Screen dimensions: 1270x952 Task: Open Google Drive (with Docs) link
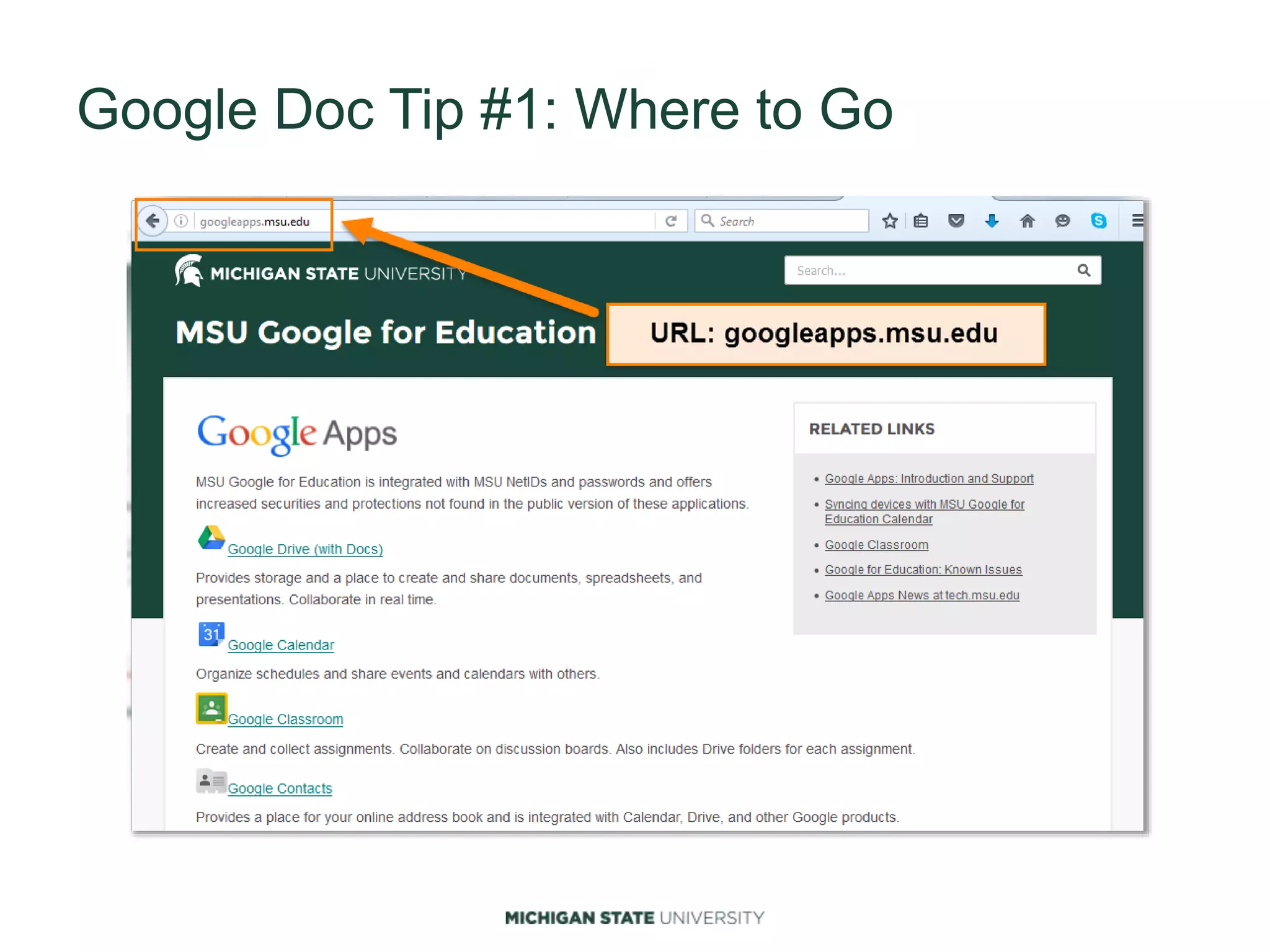[305, 550]
